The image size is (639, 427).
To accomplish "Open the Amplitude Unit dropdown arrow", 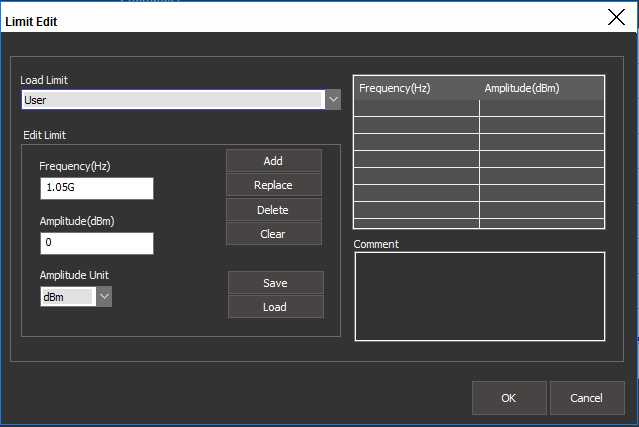I will click(104, 297).
